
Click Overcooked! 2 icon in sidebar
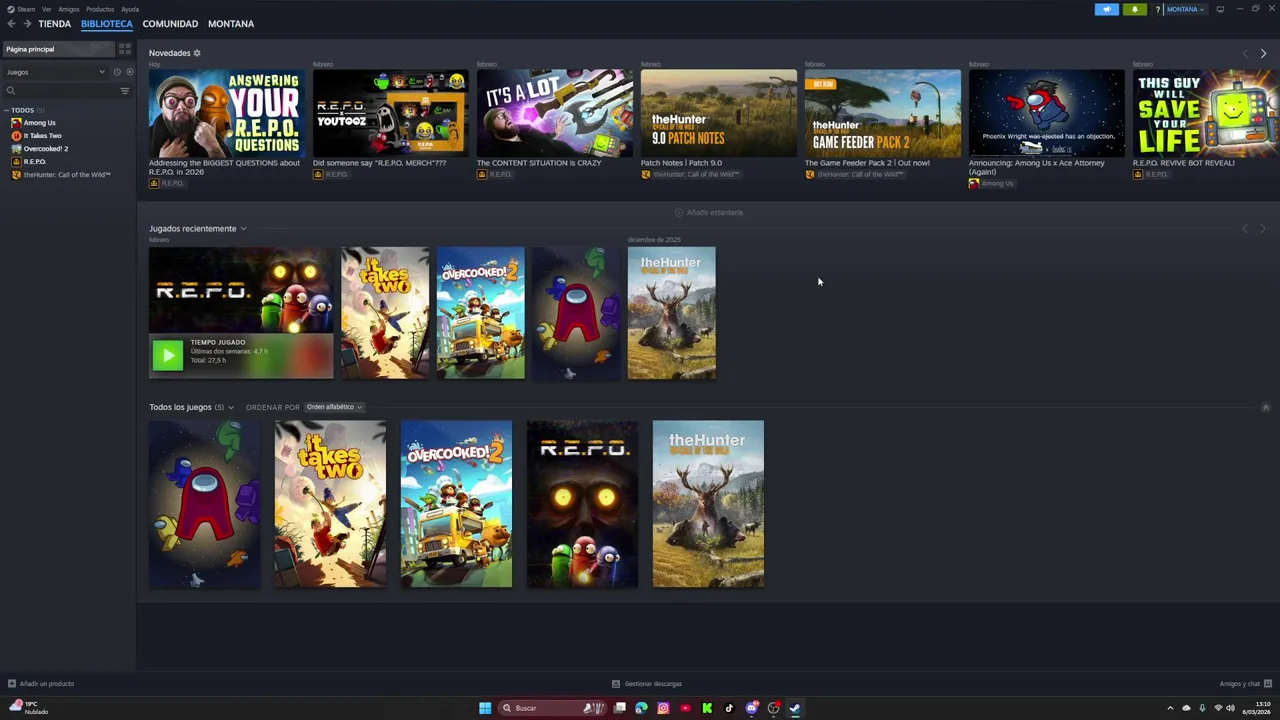tap(16, 148)
